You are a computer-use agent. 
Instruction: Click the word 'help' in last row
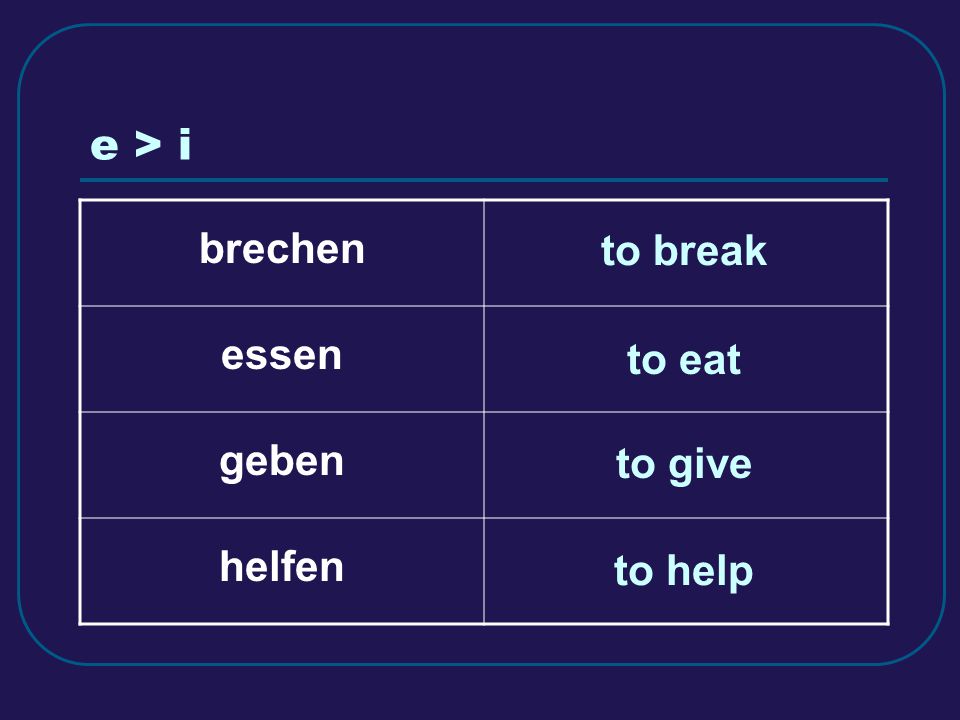click(x=710, y=572)
